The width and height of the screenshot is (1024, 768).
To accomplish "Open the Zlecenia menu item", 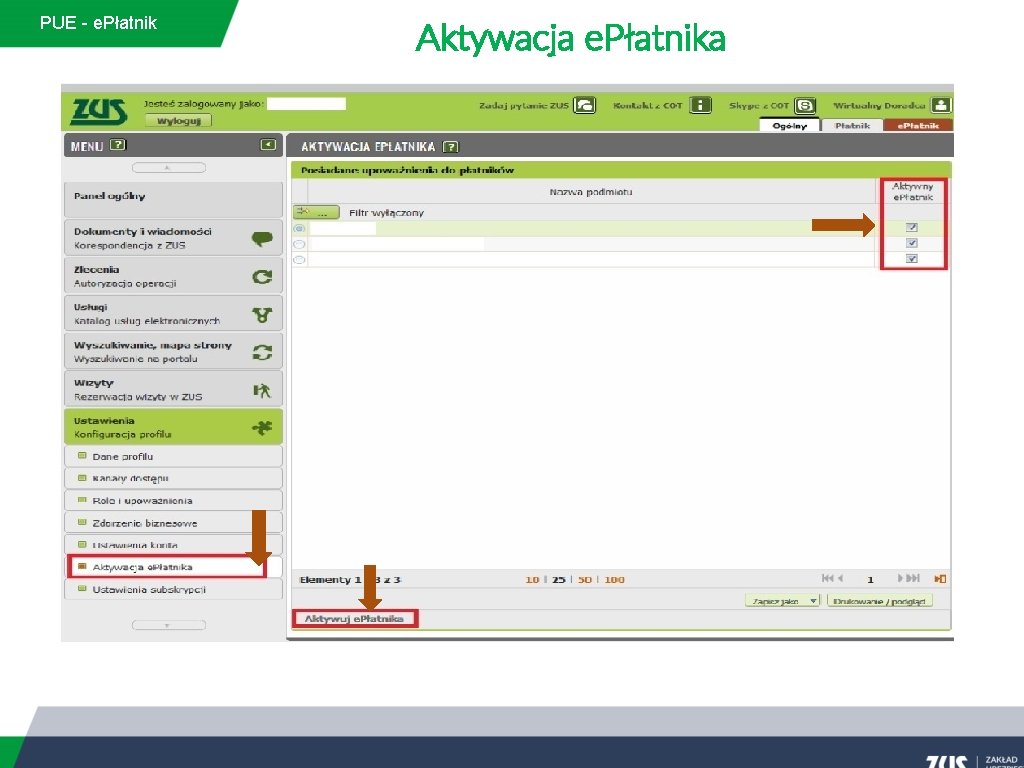I will tap(174, 276).
